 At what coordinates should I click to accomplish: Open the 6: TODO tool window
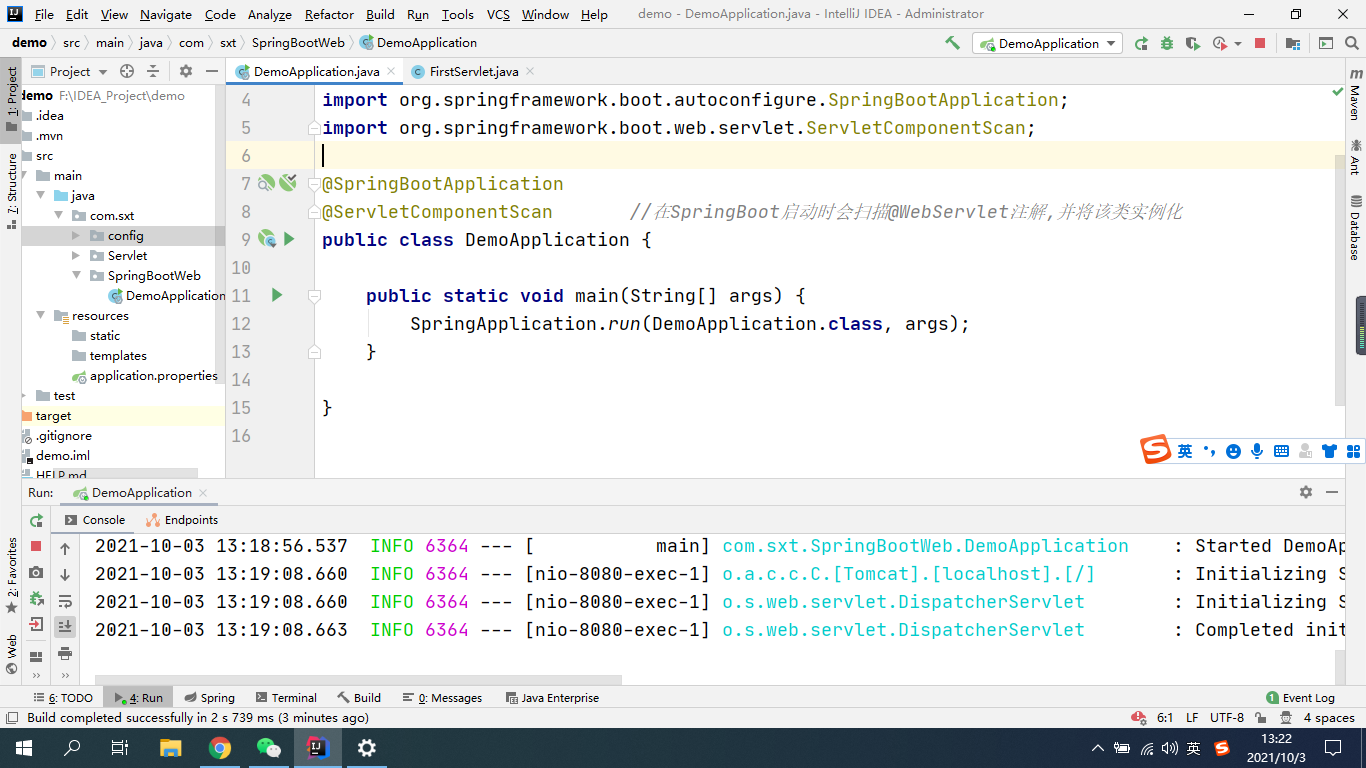pyautogui.click(x=63, y=698)
